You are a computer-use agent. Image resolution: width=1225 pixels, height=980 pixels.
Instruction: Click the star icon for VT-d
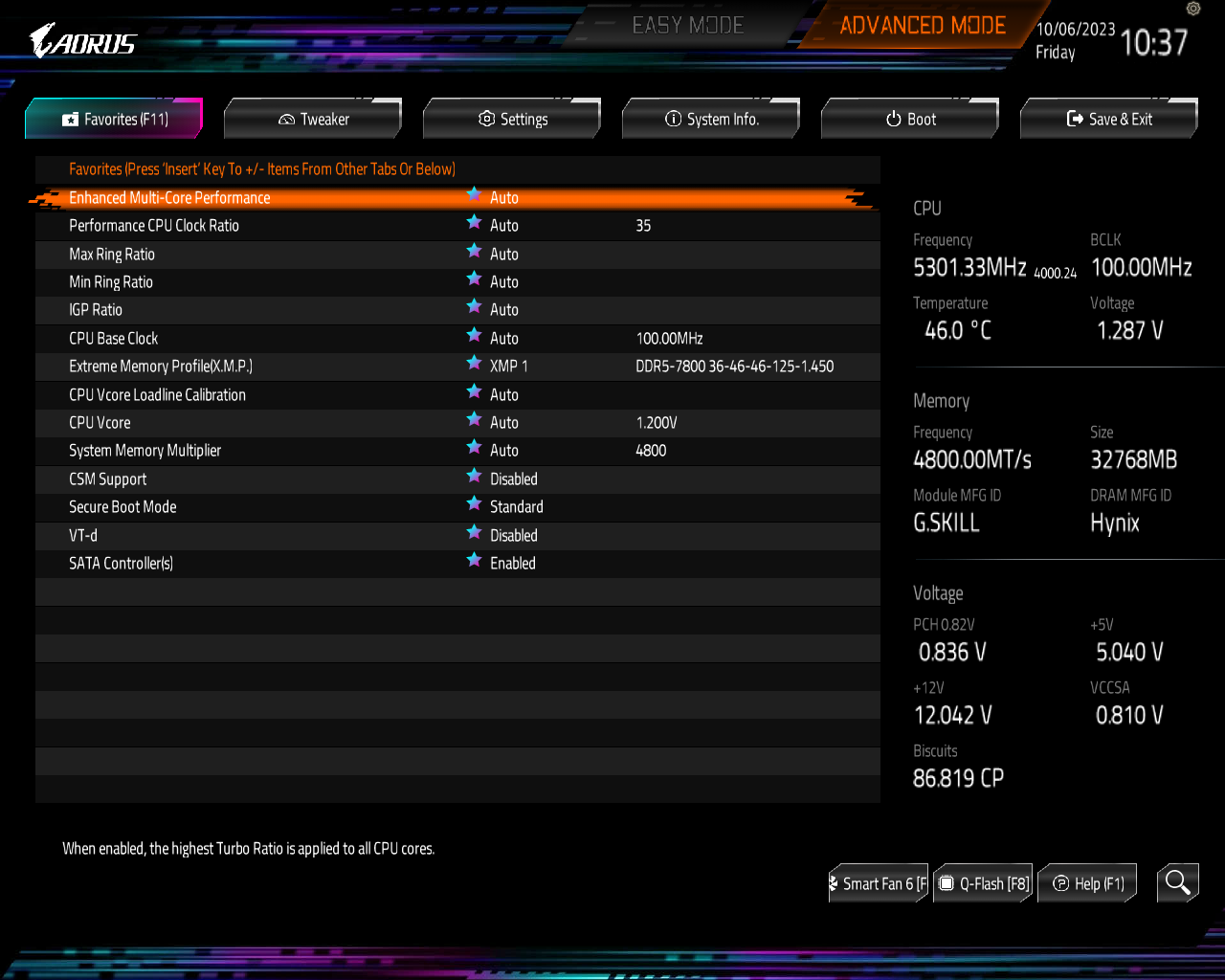pyautogui.click(x=474, y=532)
